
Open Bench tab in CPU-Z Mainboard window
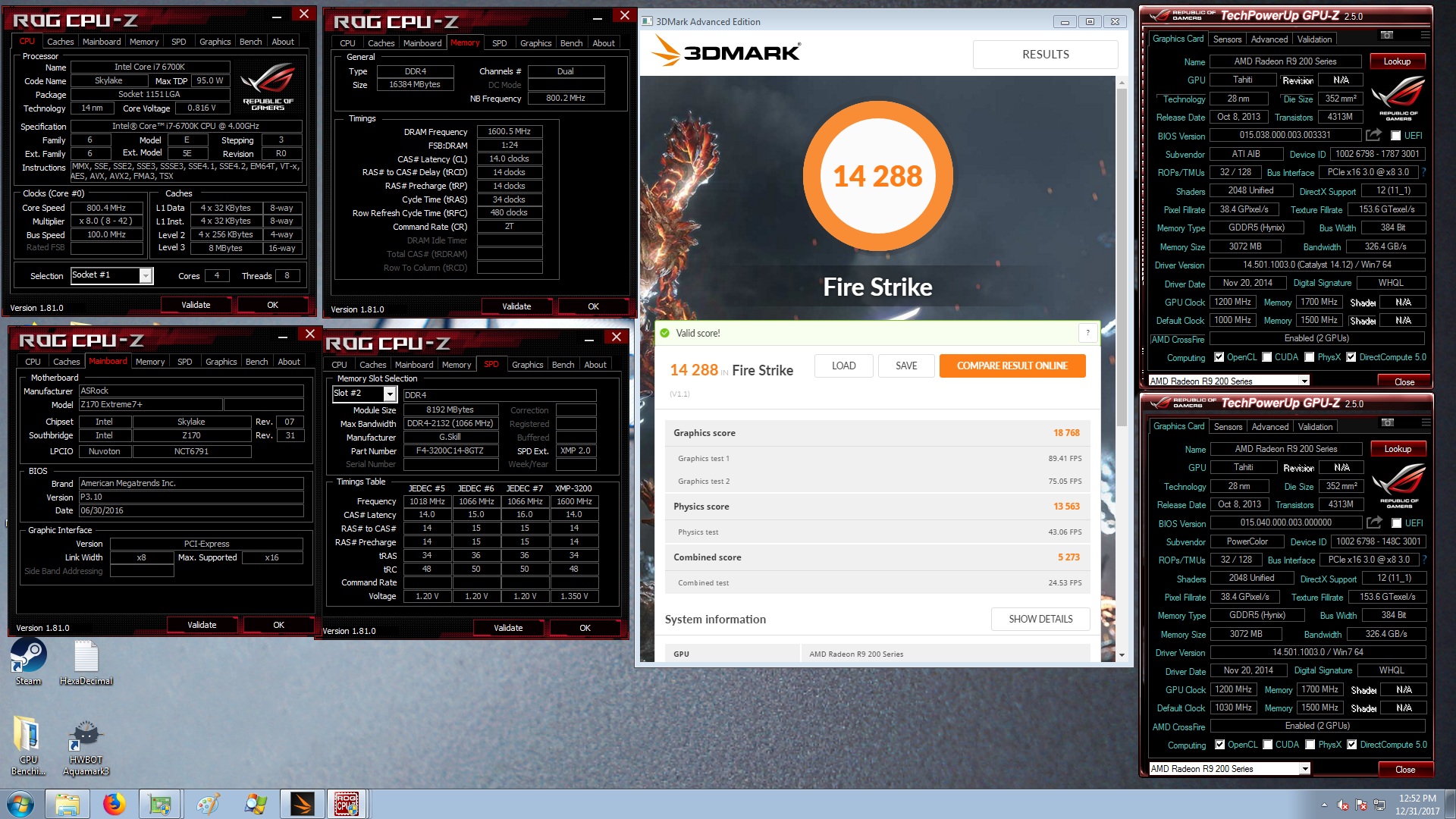point(256,362)
